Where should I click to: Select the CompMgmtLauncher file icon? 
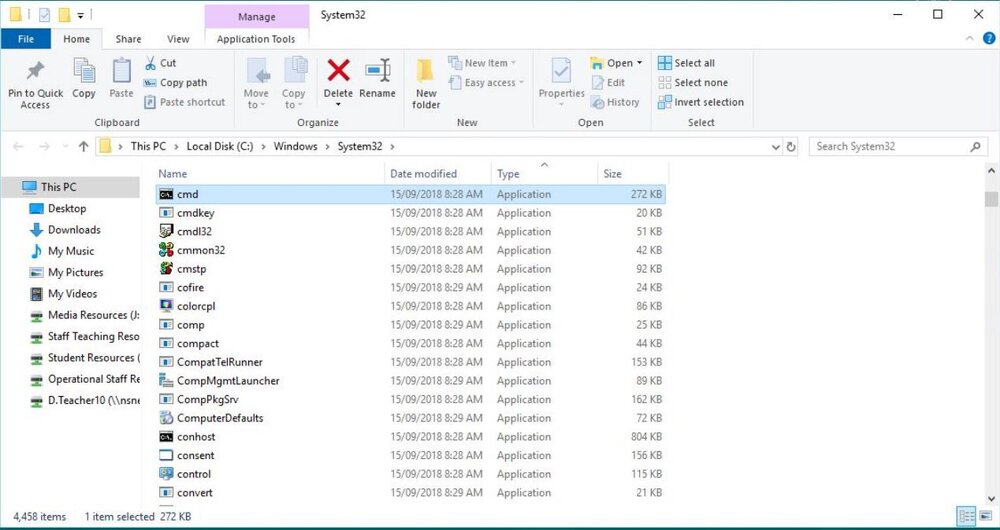click(166, 381)
